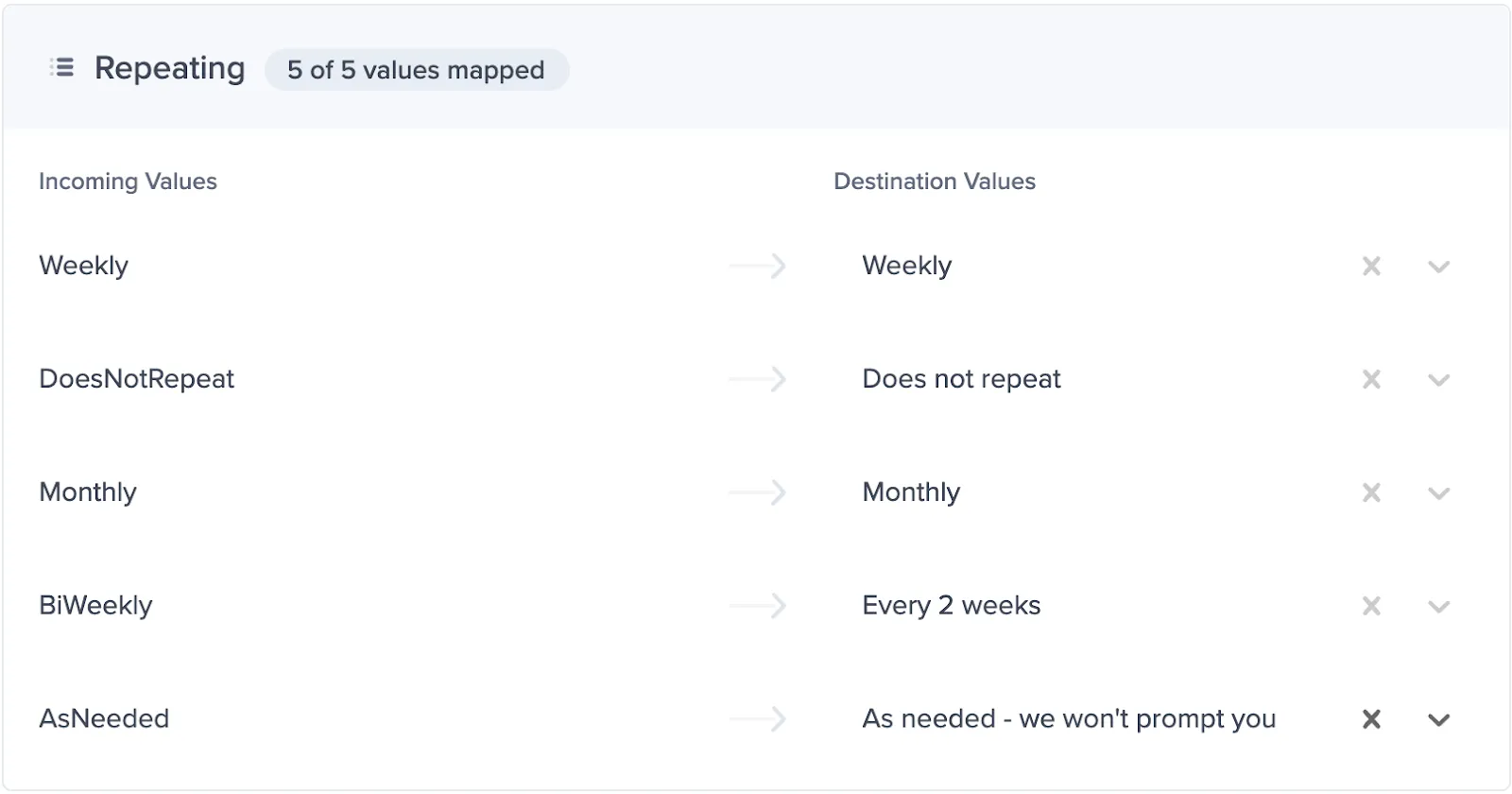This screenshot has width=1512, height=794.
Task: Open the As needed dropdown chevron
Action: click(x=1438, y=720)
